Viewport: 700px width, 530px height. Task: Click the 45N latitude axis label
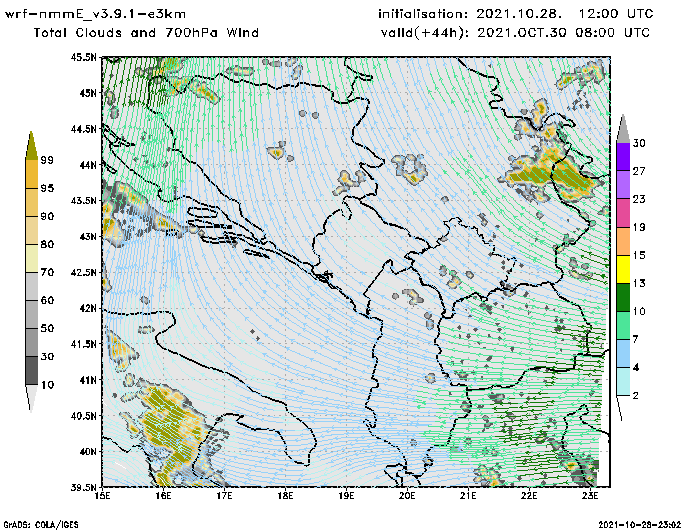tap(88, 93)
